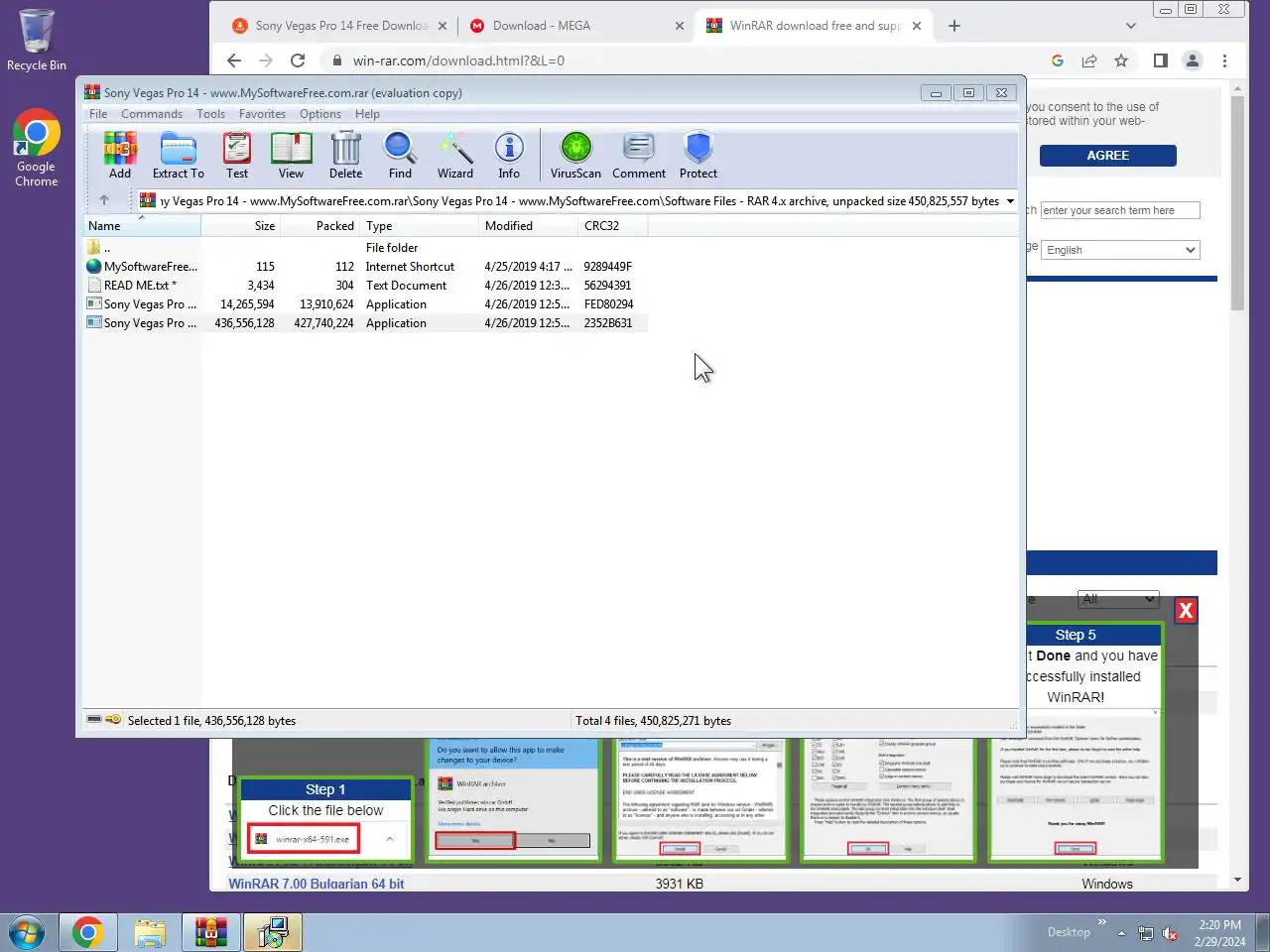Open the All filter dropdown on webpage
This screenshot has width=1270, height=952.
pos(1118,599)
